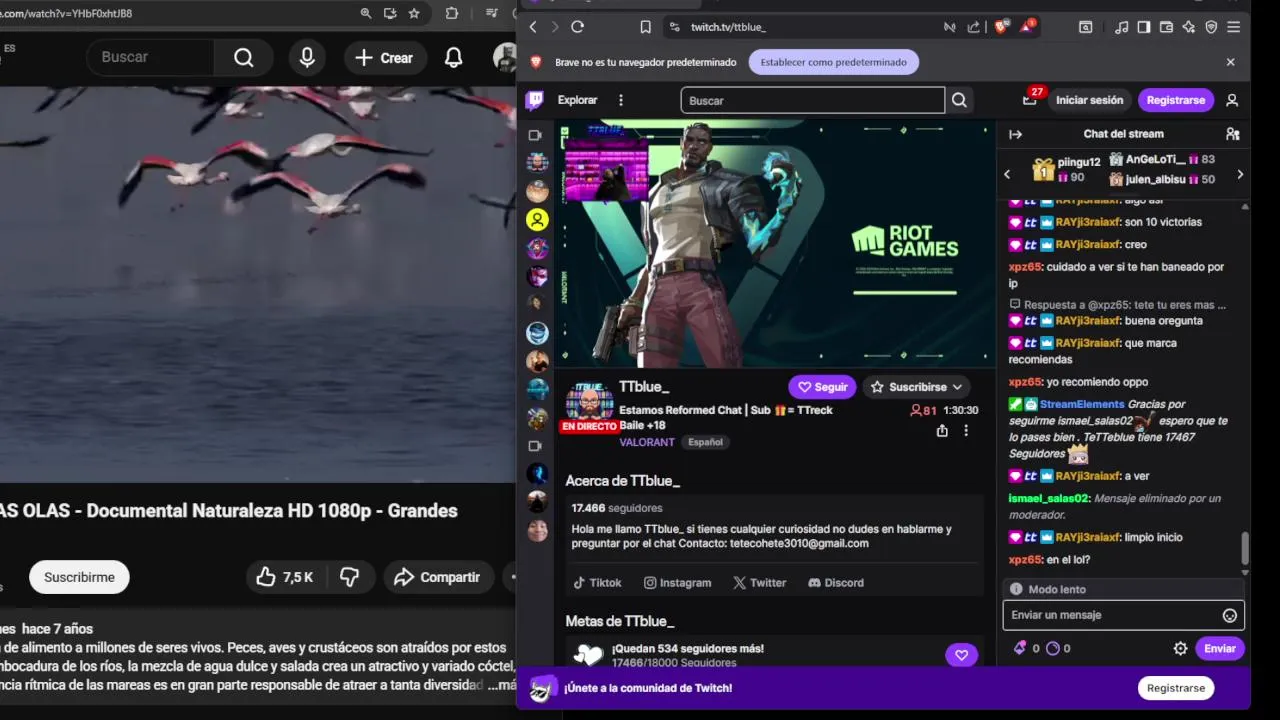Reload the Brave twitch page
This screenshot has width=1280, height=720.
point(577,27)
